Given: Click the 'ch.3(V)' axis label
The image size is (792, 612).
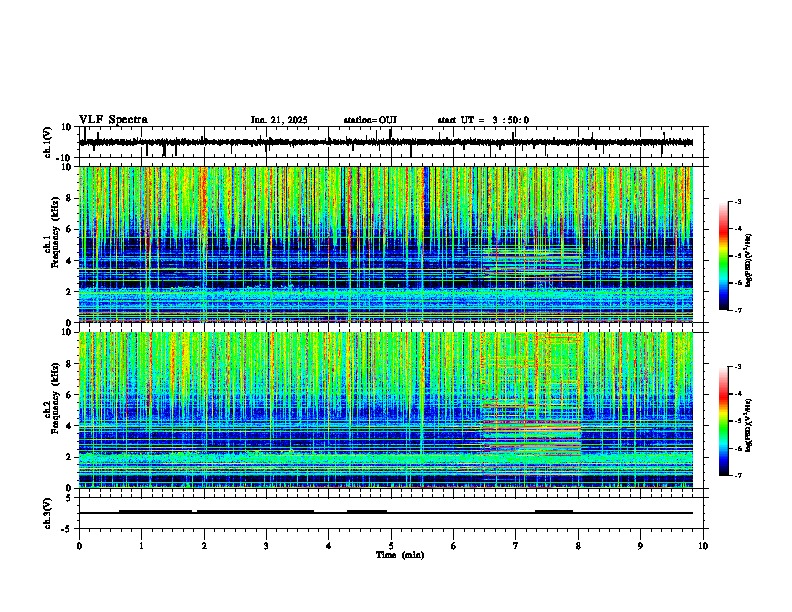Looking at the screenshot, I should (x=48, y=513).
